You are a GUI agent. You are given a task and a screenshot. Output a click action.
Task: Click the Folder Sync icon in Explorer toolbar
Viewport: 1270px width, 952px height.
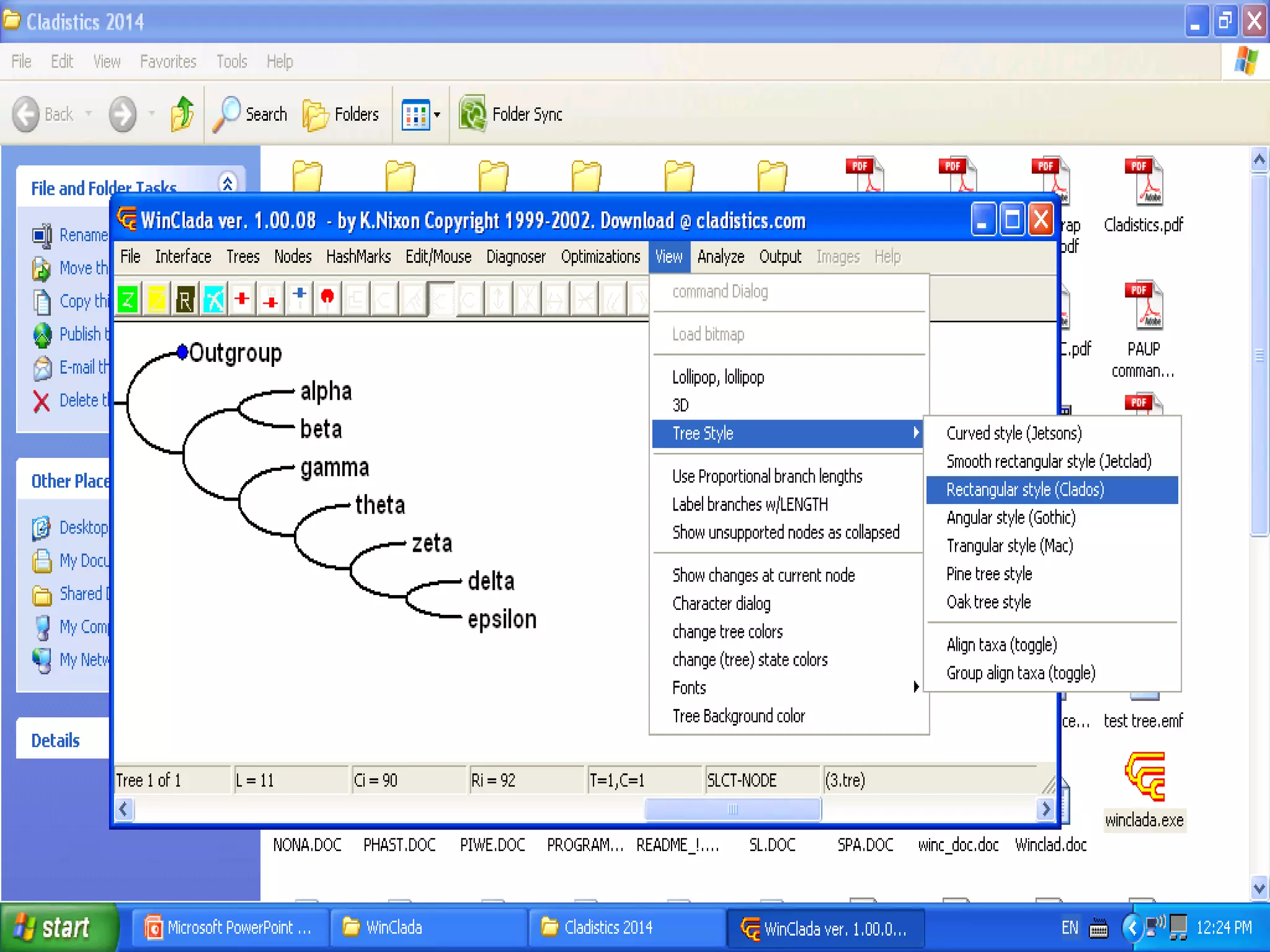click(x=473, y=114)
